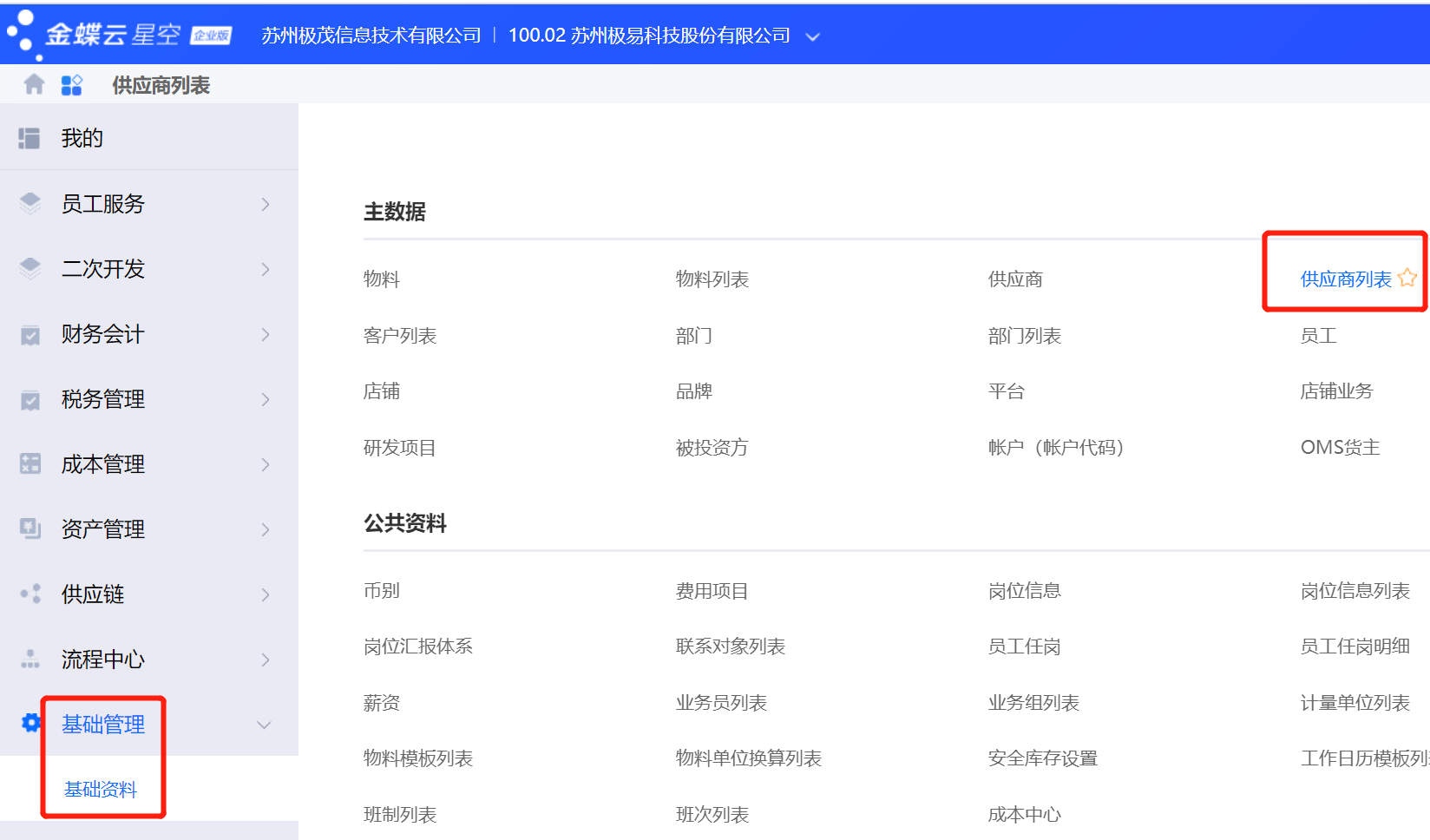
Task: Open the 员工任岗 link
Action: 1025,646
